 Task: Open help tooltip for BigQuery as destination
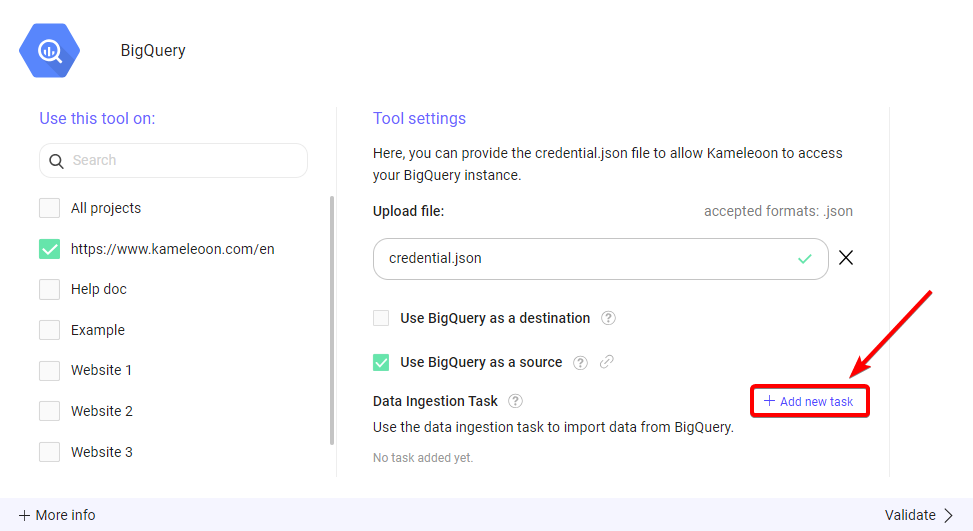tap(608, 318)
